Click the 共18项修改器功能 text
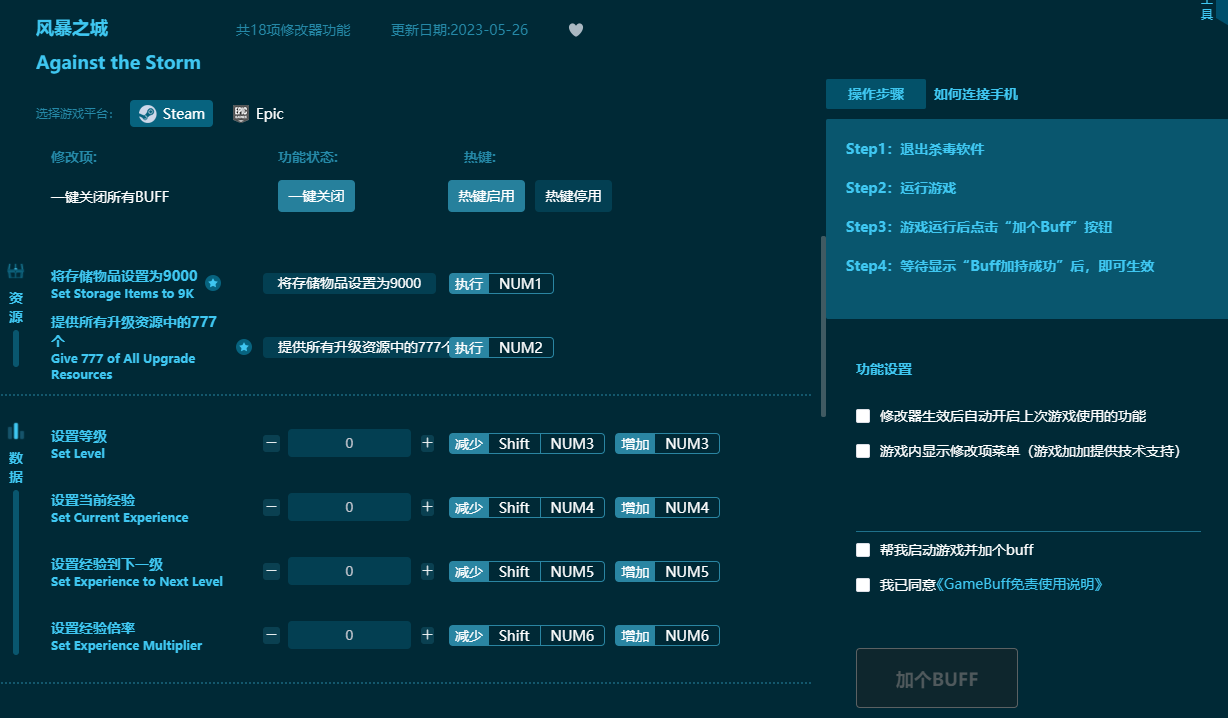The image size is (1228, 718). (x=293, y=30)
